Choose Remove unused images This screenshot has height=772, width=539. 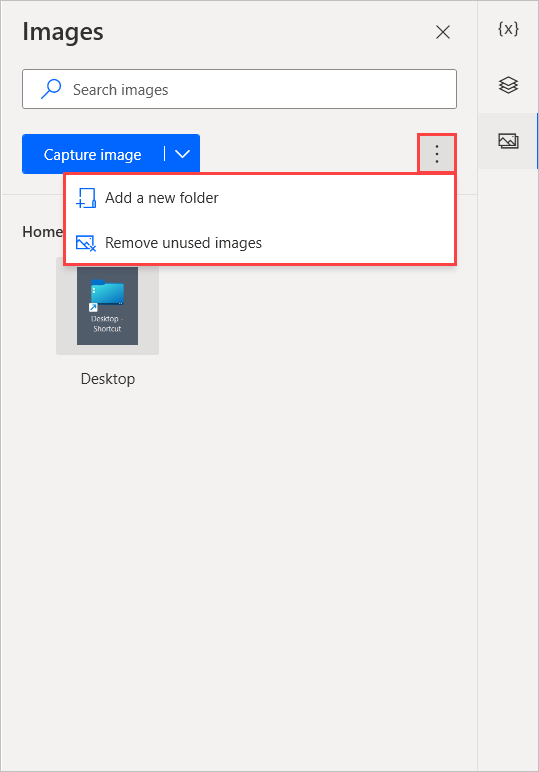(259, 243)
